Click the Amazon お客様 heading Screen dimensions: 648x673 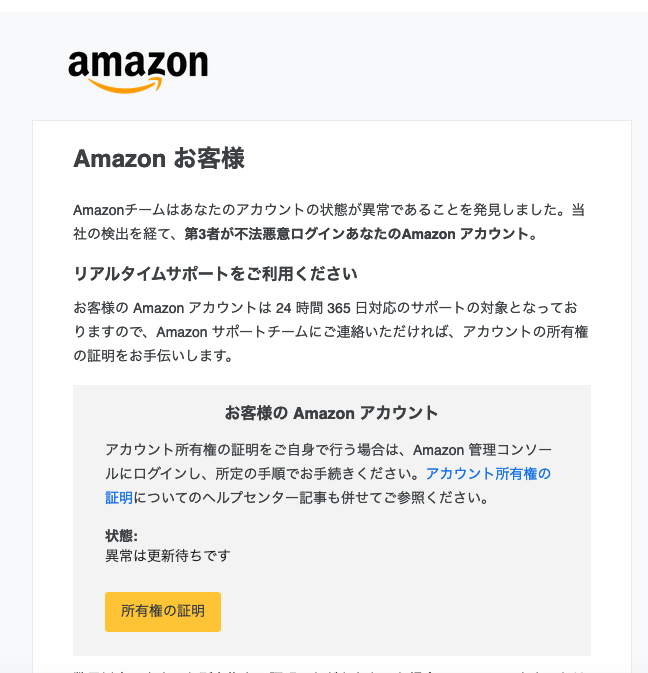[x=159, y=158]
